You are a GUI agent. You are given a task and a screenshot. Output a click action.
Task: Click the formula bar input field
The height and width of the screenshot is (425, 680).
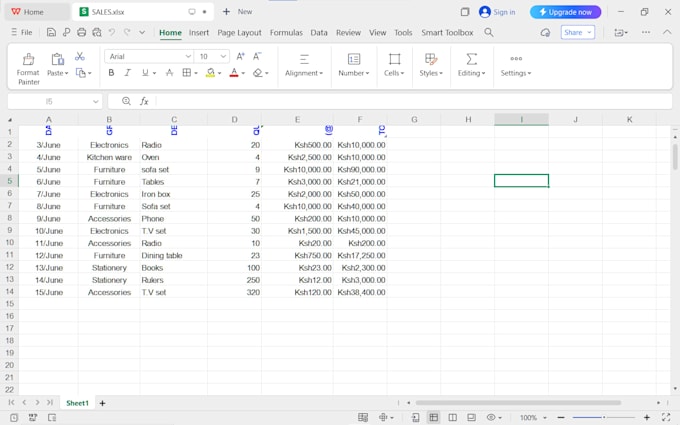tap(414, 101)
